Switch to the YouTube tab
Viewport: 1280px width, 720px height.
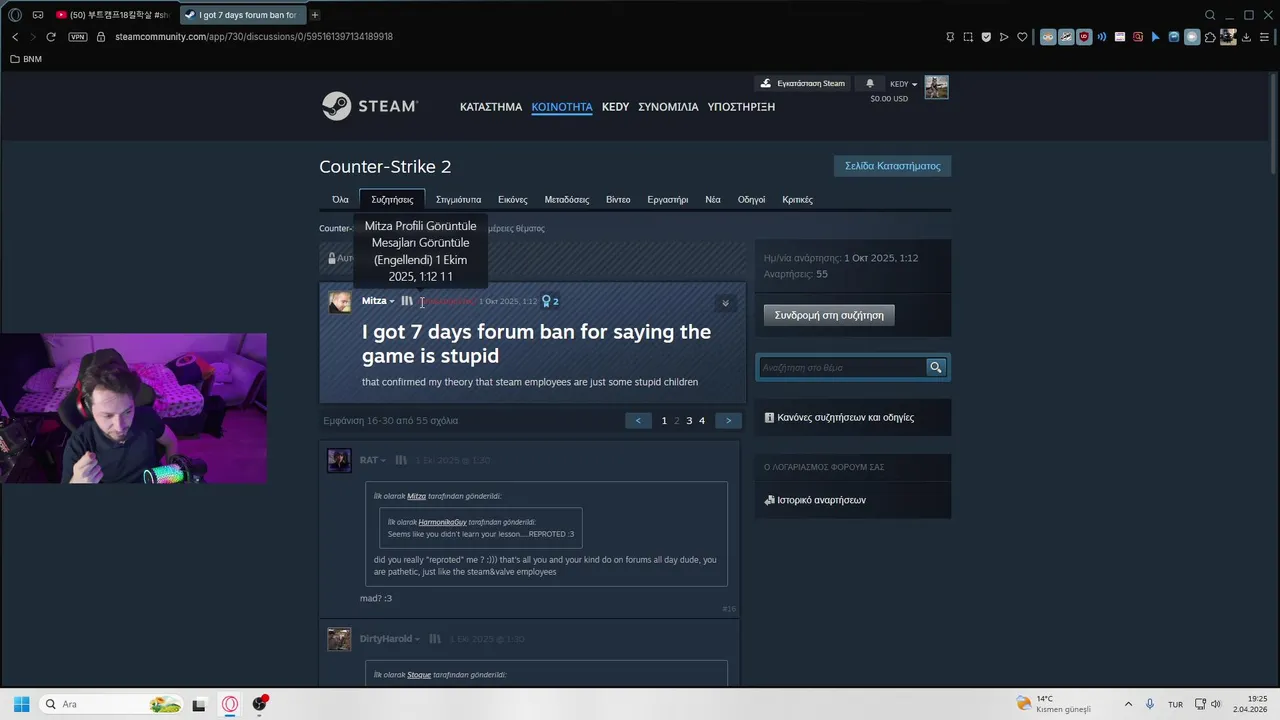coord(112,15)
